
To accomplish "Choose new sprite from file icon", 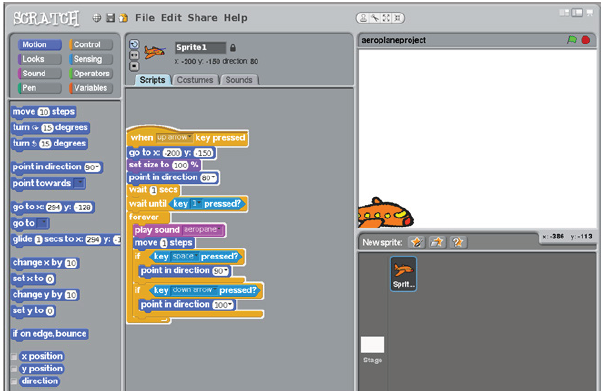I will point(437,242).
